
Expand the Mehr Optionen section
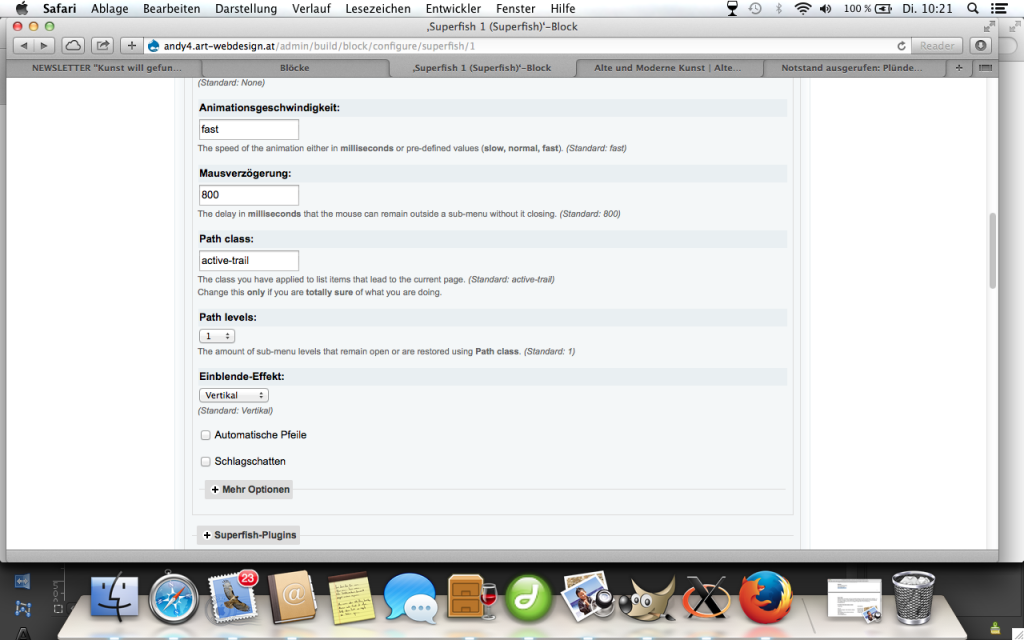tap(250, 489)
